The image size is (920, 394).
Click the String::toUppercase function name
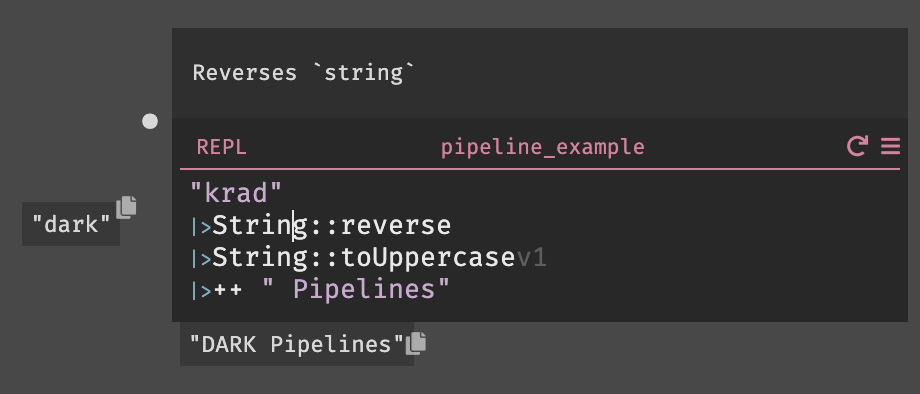(364, 258)
